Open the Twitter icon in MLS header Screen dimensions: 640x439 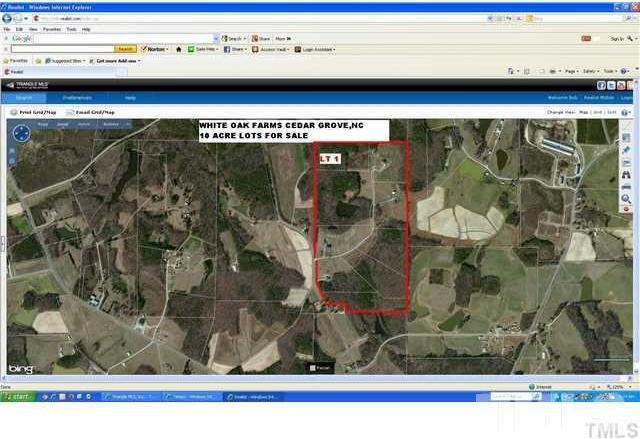click(611, 85)
